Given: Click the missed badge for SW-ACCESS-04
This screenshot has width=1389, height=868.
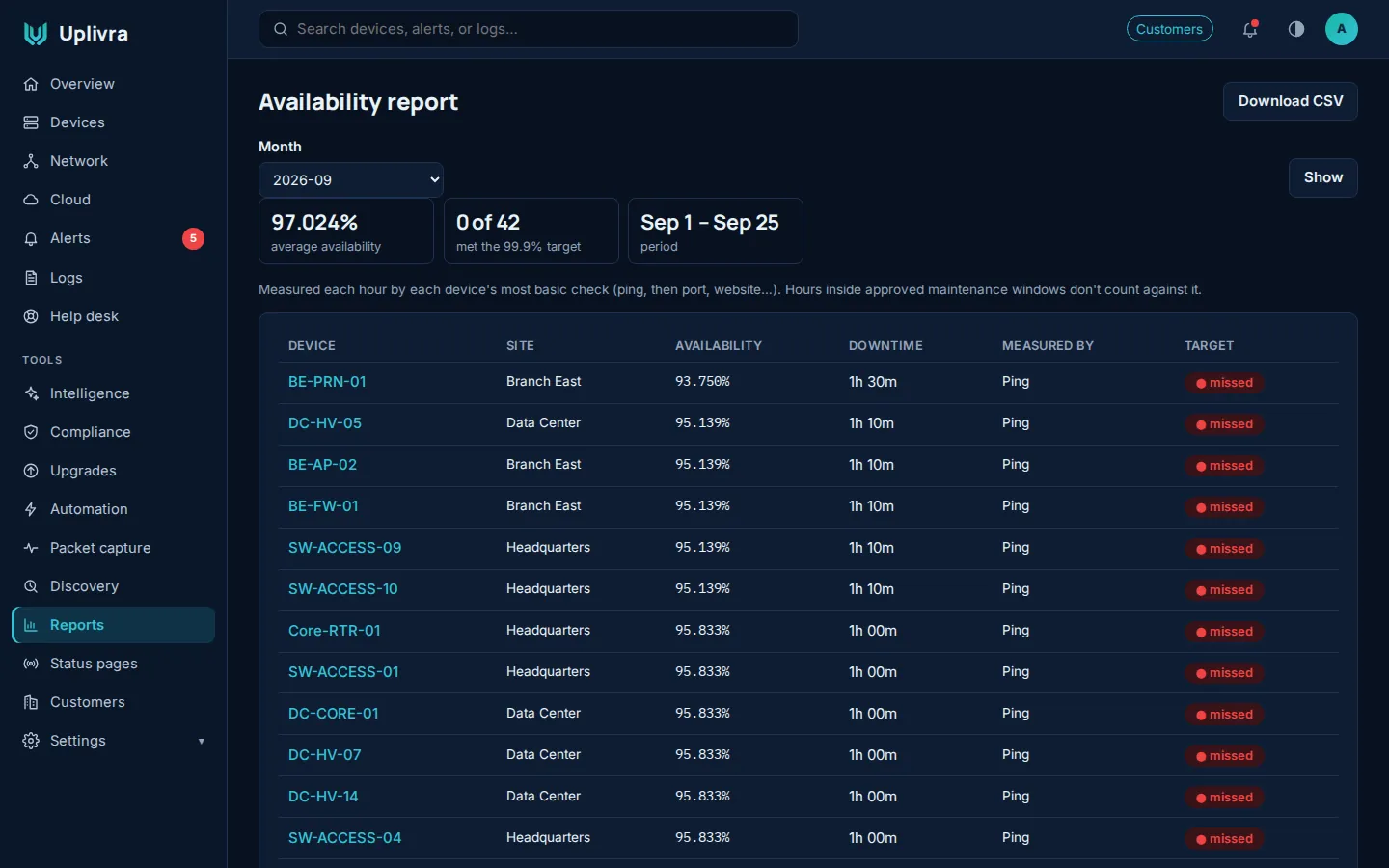Looking at the screenshot, I should click(1224, 839).
